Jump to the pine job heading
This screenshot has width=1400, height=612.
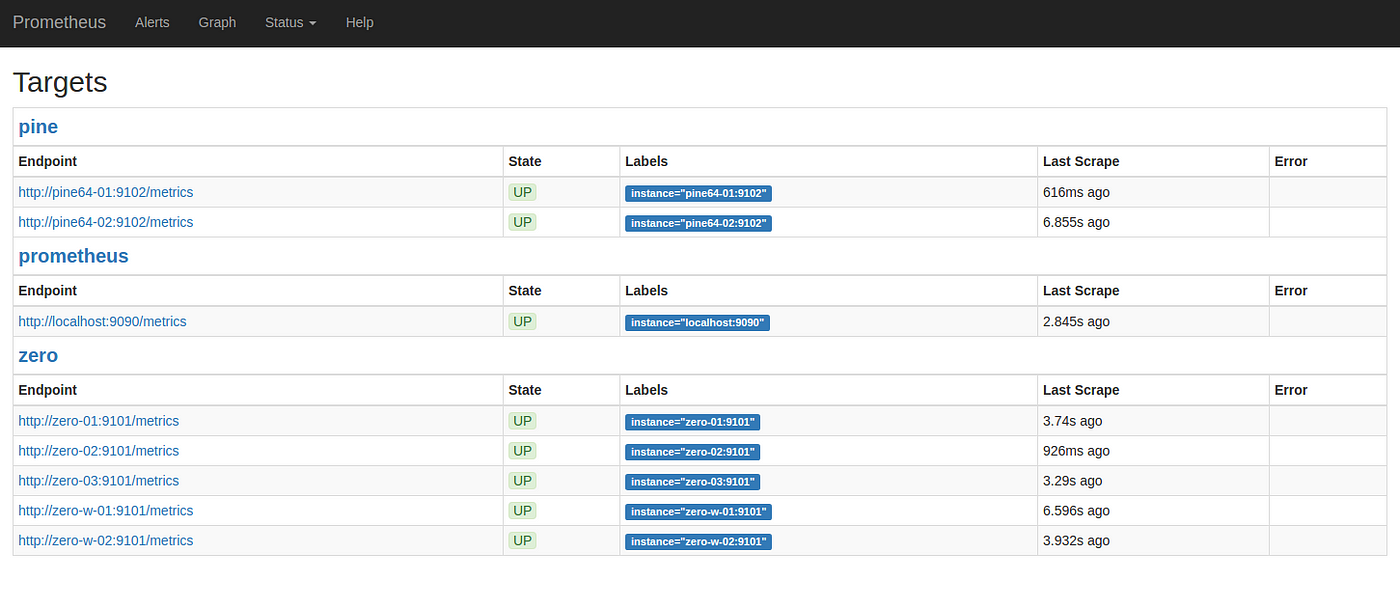38,127
